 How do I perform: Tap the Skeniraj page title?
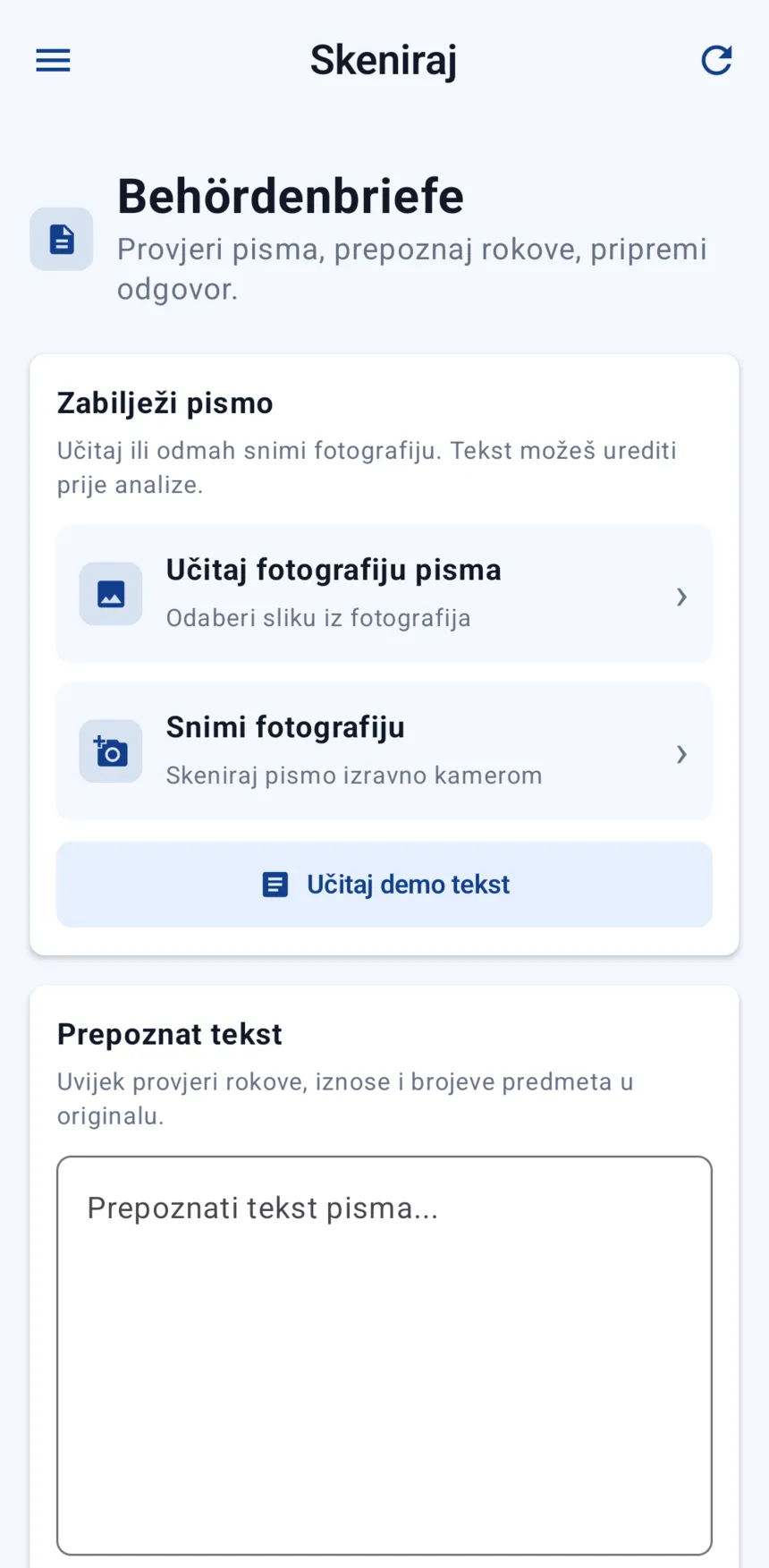[x=384, y=61]
